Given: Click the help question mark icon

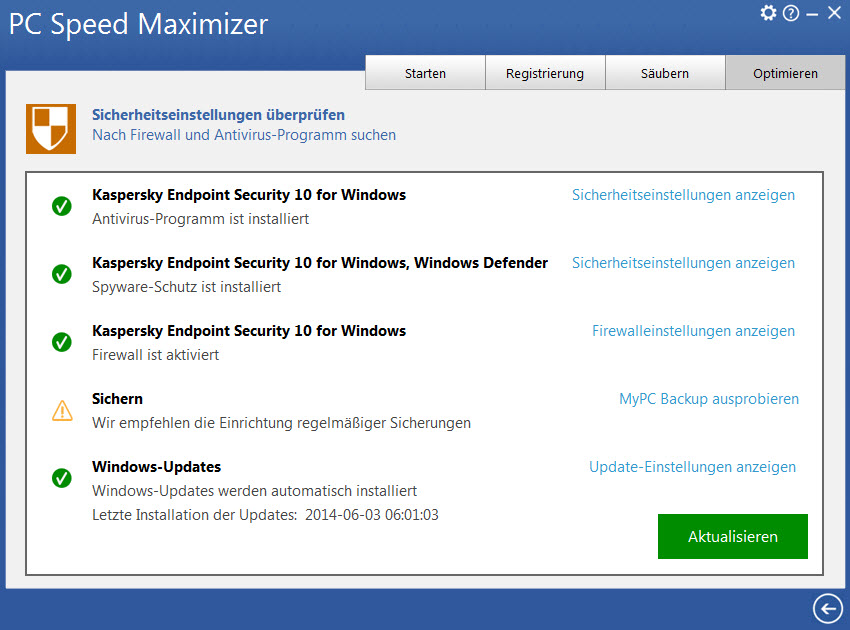Looking at the screenshot, I should pyautogui.click(x=791, y=13).
